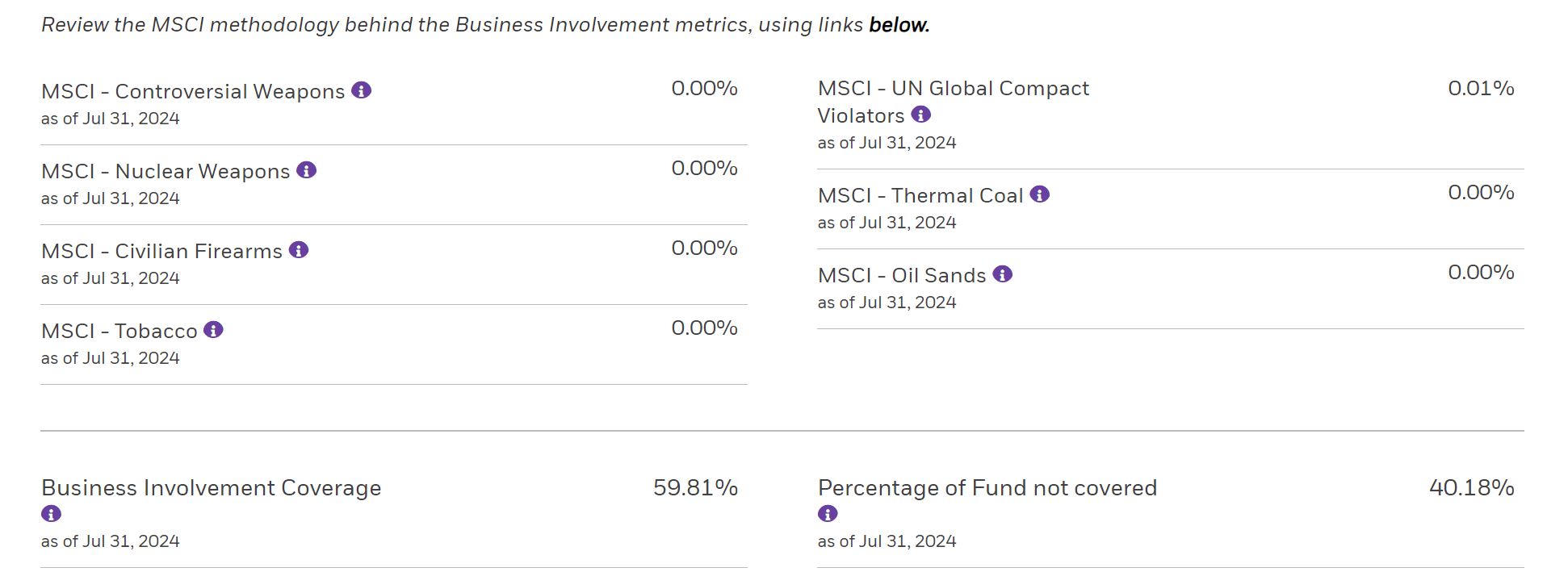Open the Oil Sands info tooltip
Viewport: 1568px width, 572px height.
point(1002,274)
